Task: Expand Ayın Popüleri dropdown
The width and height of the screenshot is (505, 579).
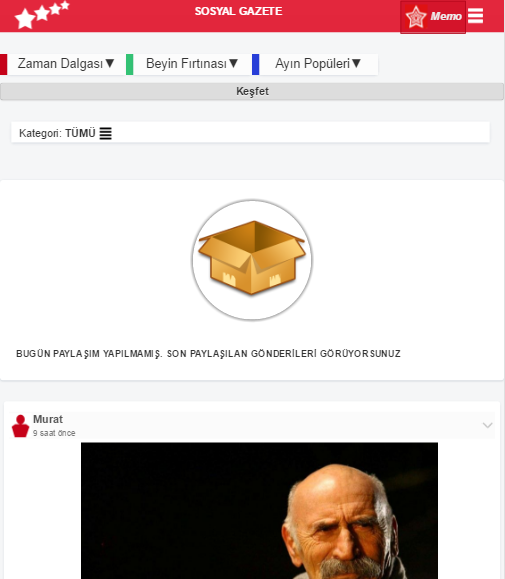Action: 318,64
